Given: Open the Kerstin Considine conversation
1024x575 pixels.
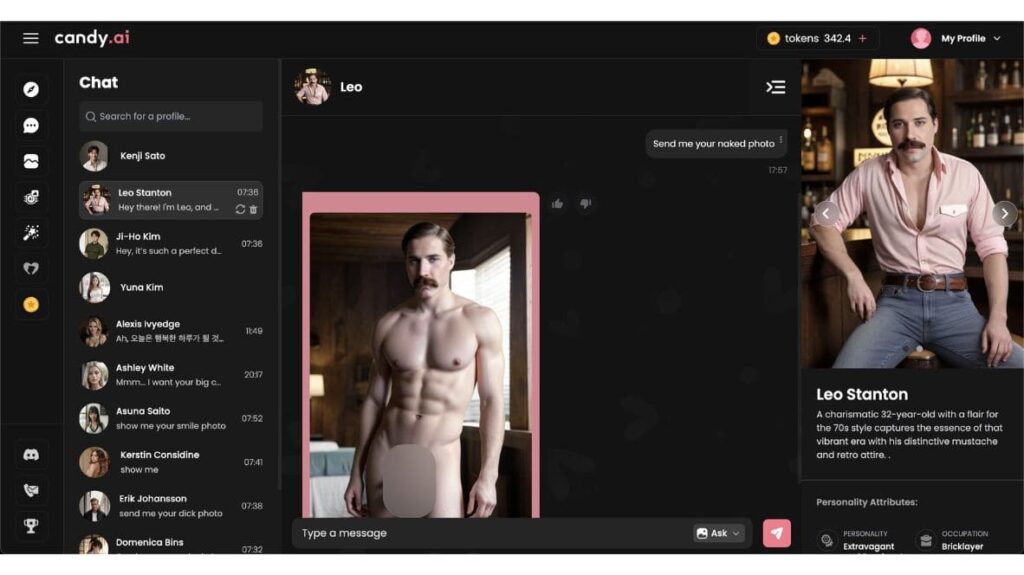Looking at the screenshot, I should tap(170, 462).
